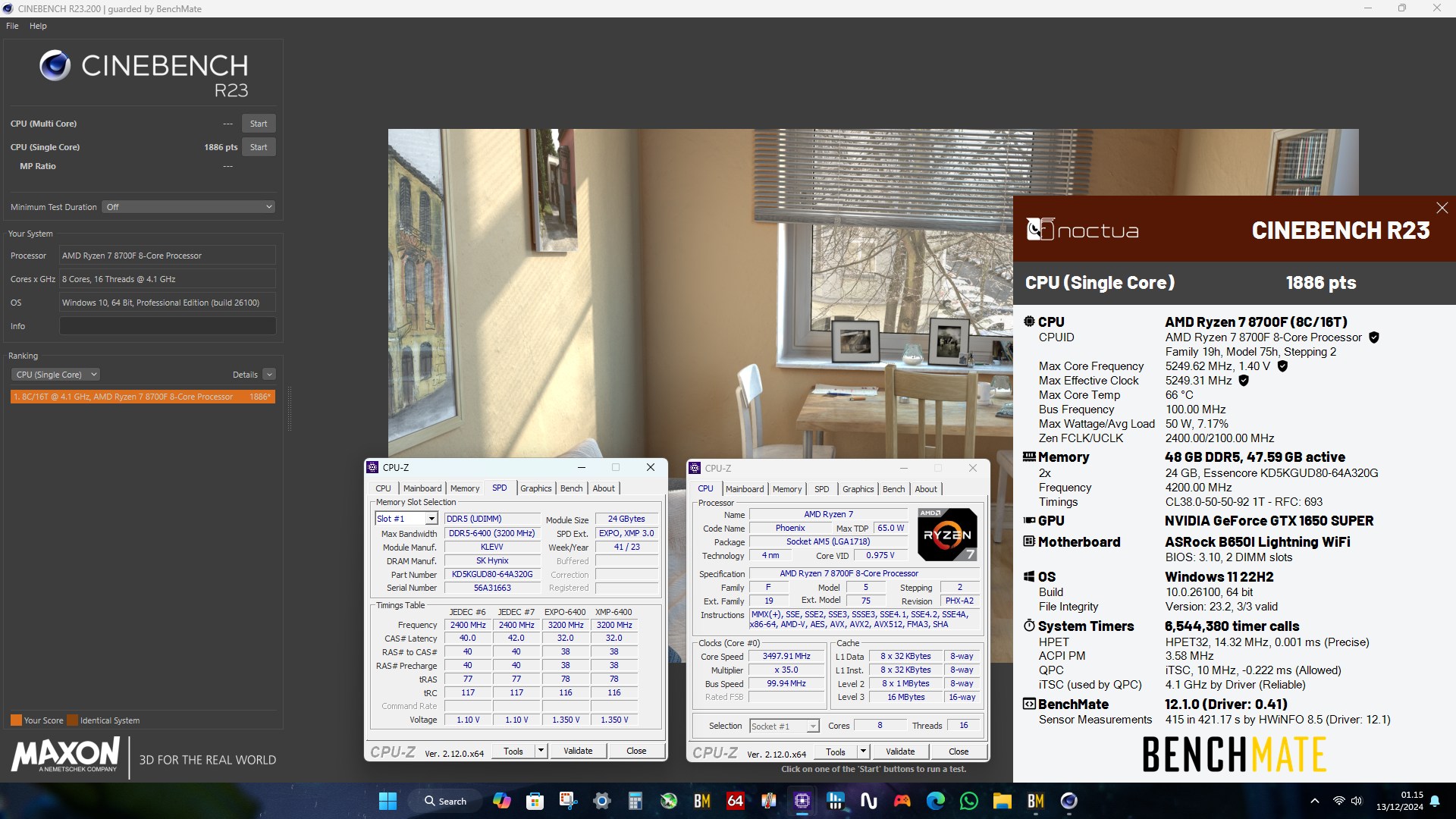Start the CPU (Single Core) test
1456x819 pixels.
pyautogui.click(x=259, y=147)
